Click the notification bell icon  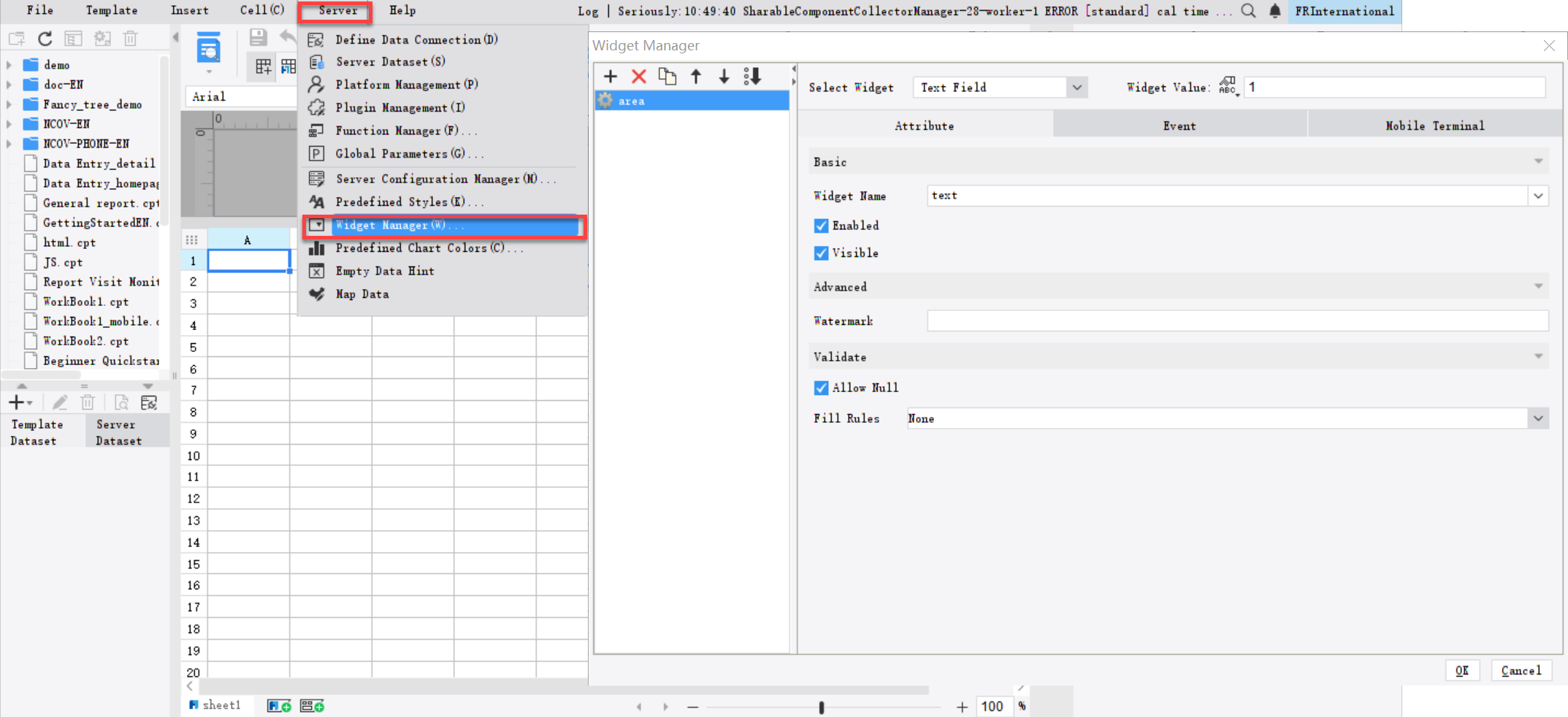coord(1274,11)
